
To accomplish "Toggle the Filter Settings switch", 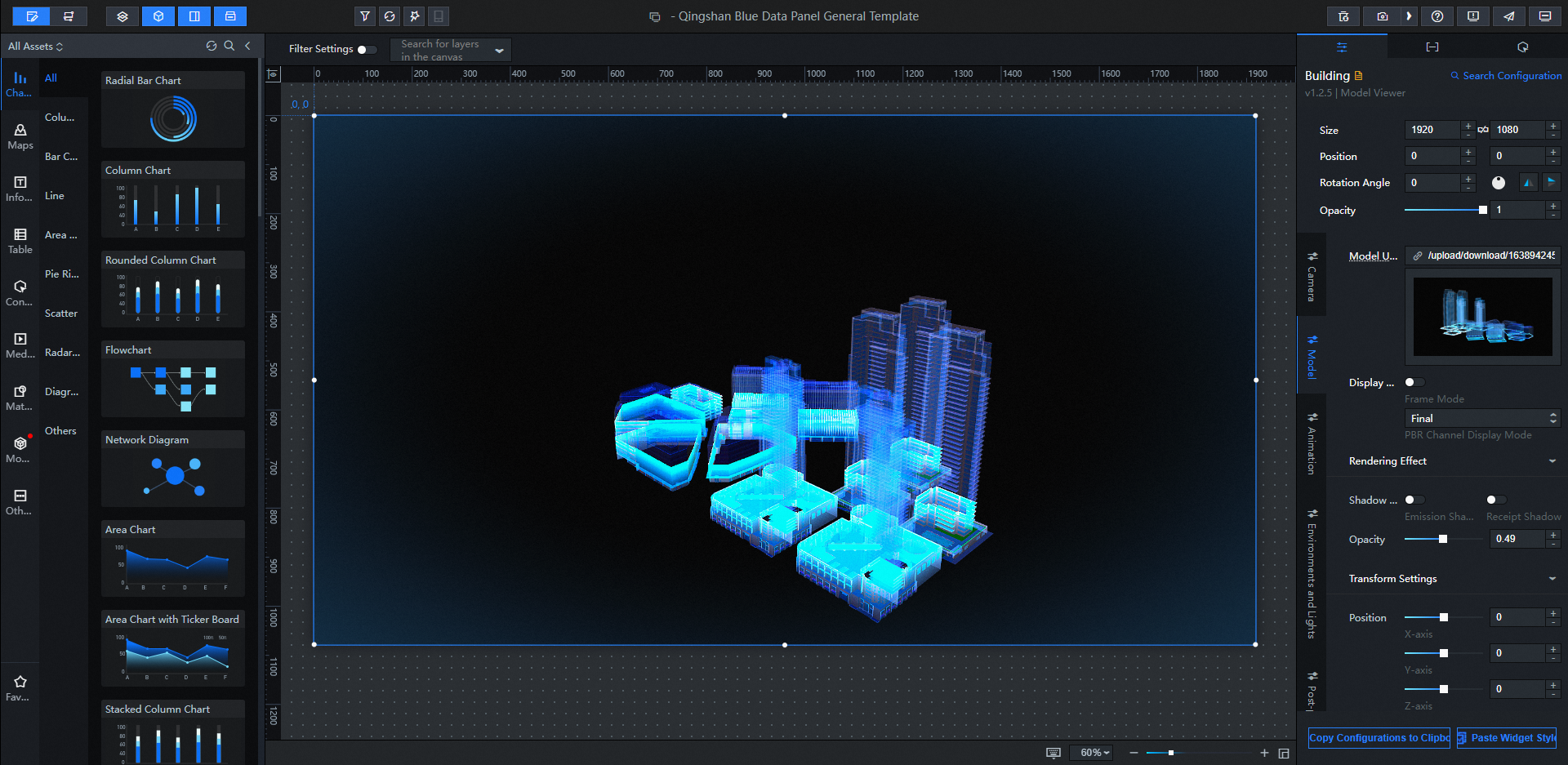I will point(367,50).
